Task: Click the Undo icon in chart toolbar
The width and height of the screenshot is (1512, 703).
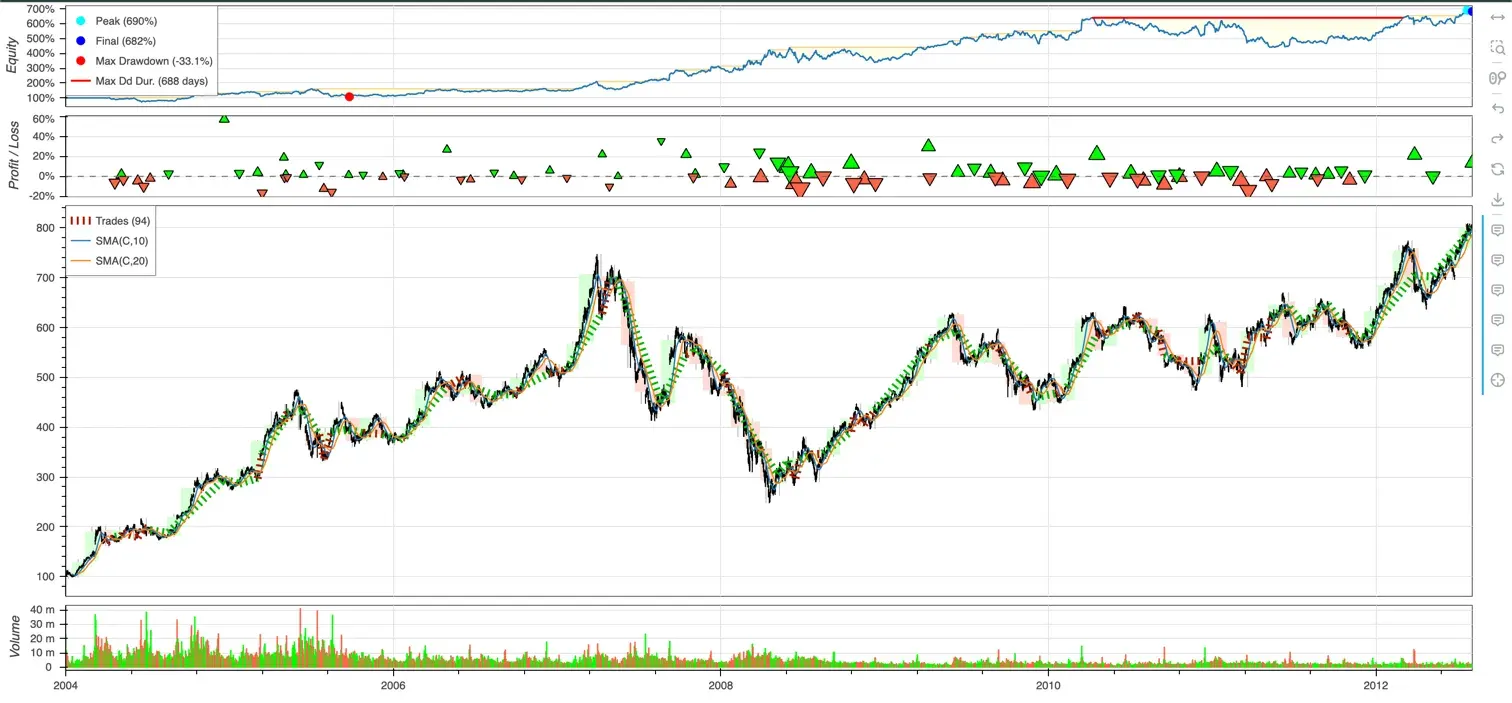Action: click(1497, 108)
